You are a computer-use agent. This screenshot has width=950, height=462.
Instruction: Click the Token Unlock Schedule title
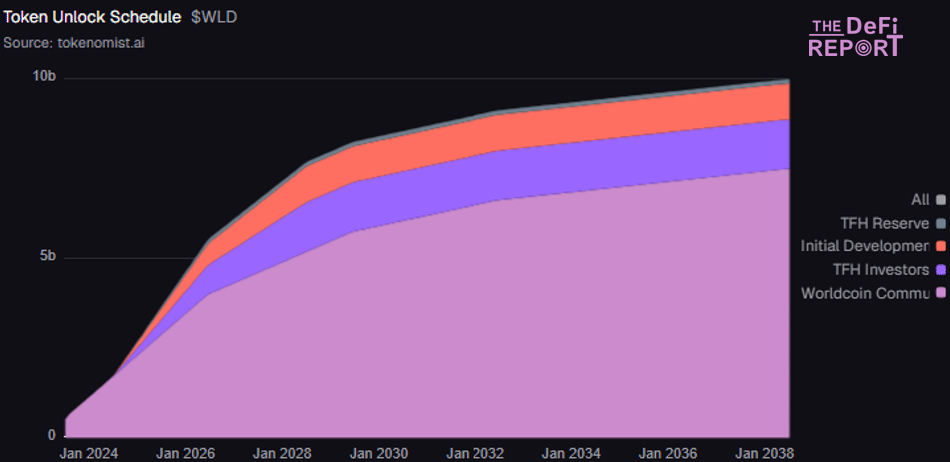[93, 18]
